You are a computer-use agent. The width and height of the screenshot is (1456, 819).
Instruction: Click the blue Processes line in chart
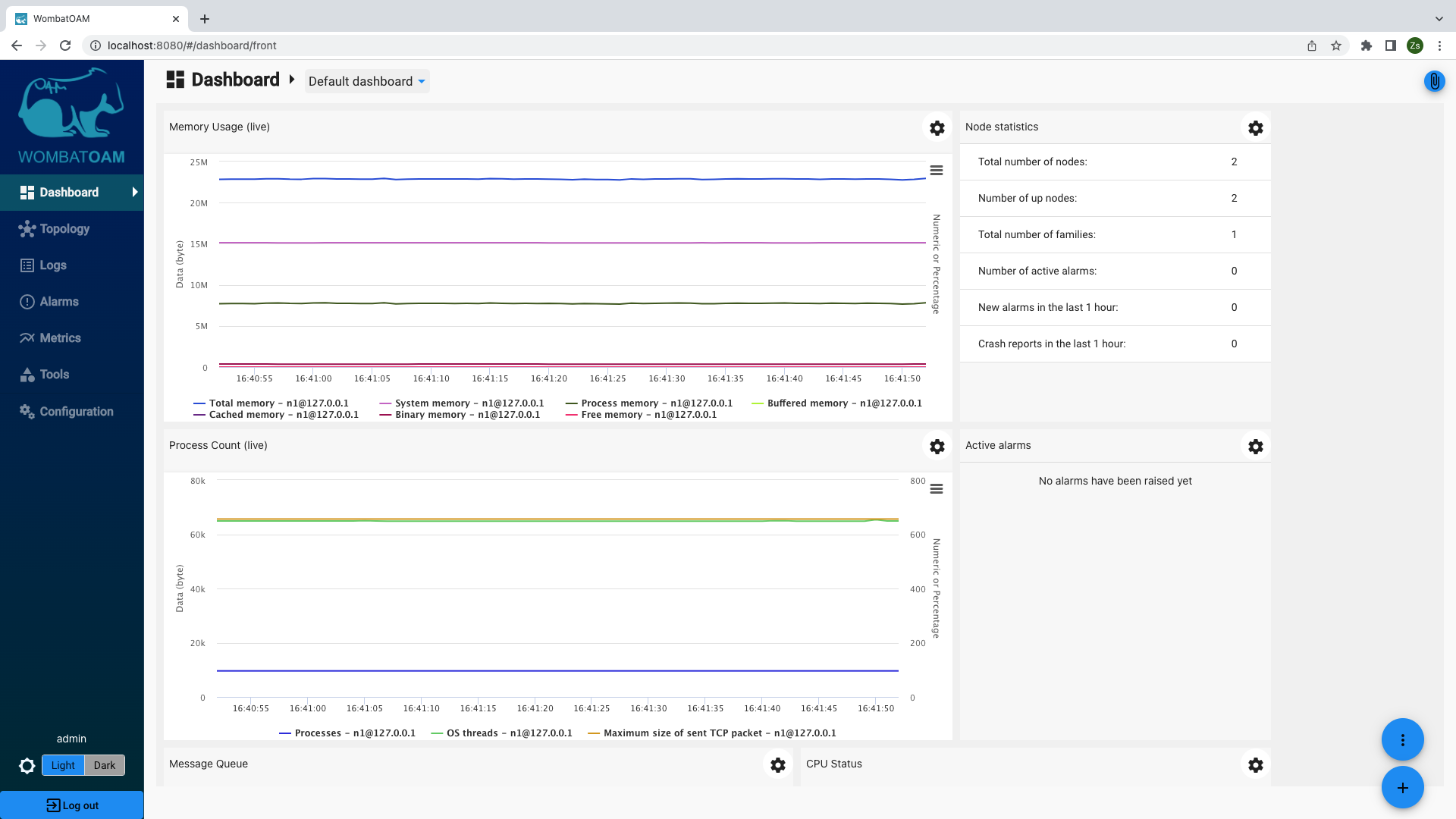pyautogui.click(x=557, y=670)
